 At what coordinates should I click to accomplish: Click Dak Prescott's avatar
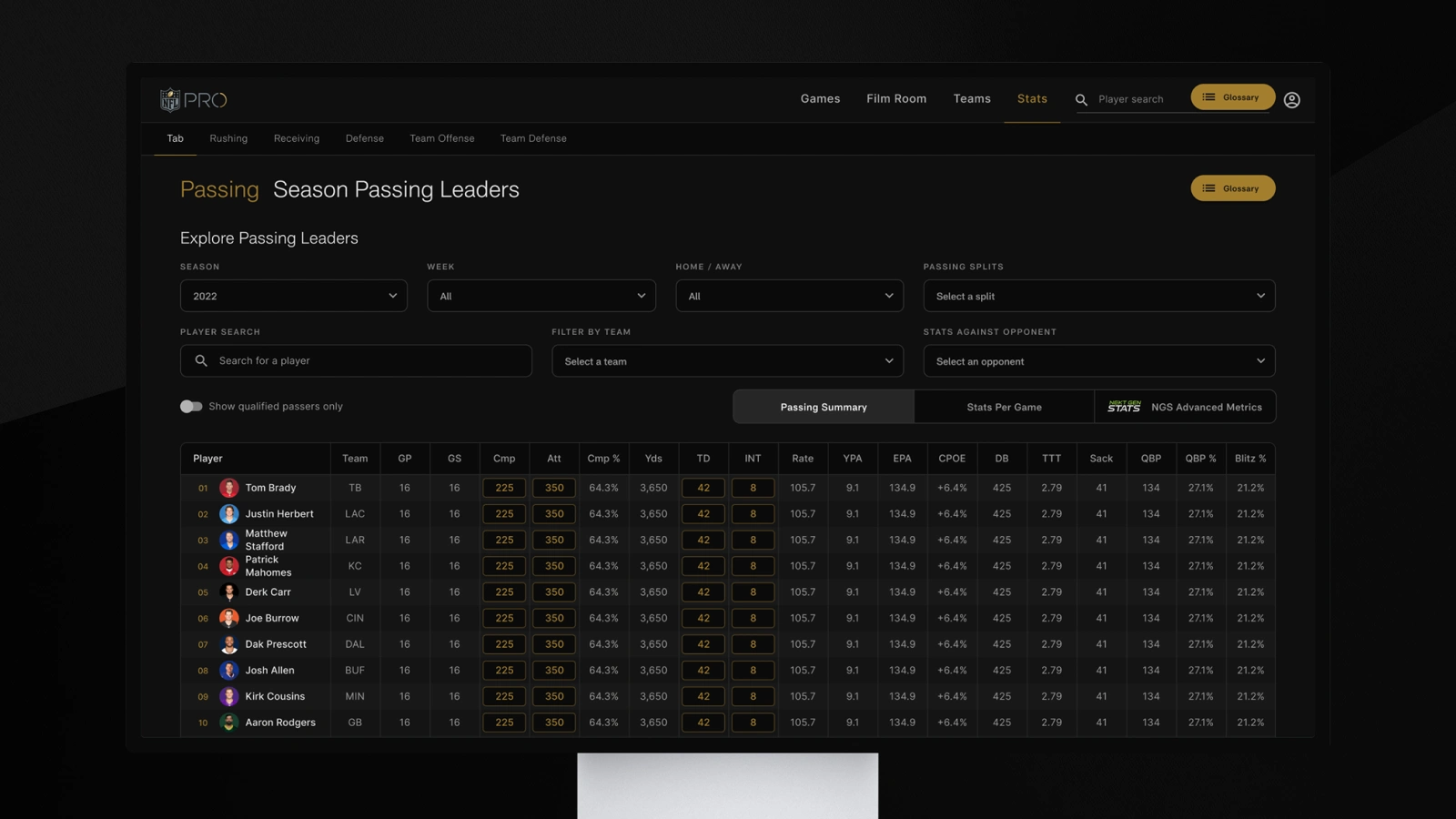coord(229,644)
